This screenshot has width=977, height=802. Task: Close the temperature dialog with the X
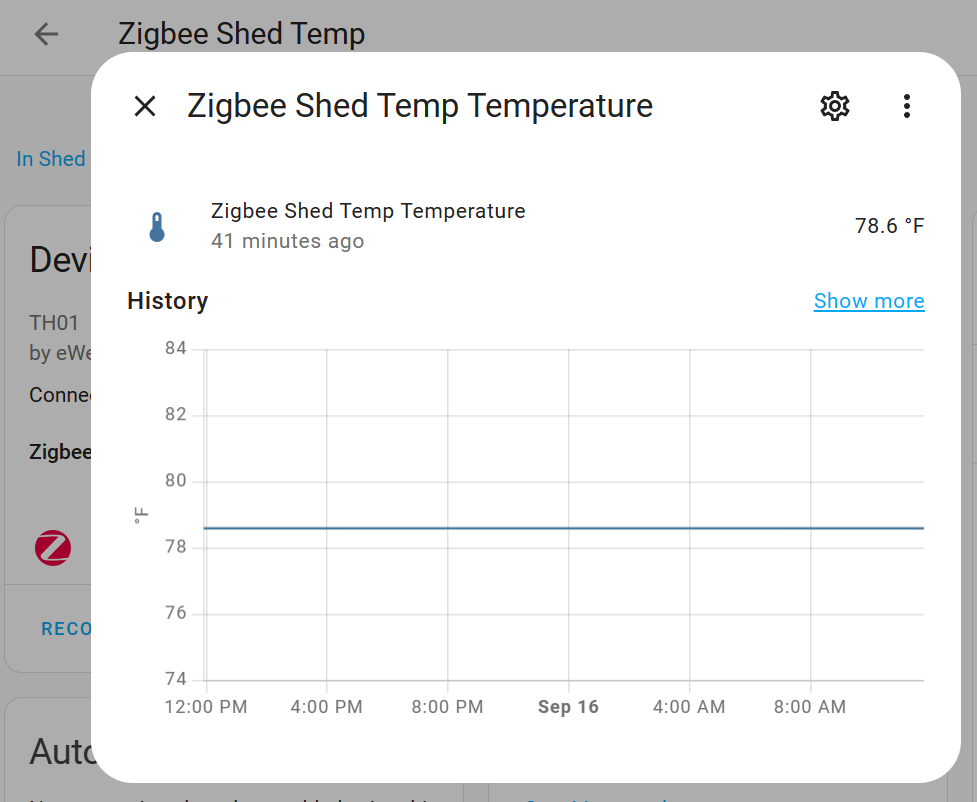point(144,106)
